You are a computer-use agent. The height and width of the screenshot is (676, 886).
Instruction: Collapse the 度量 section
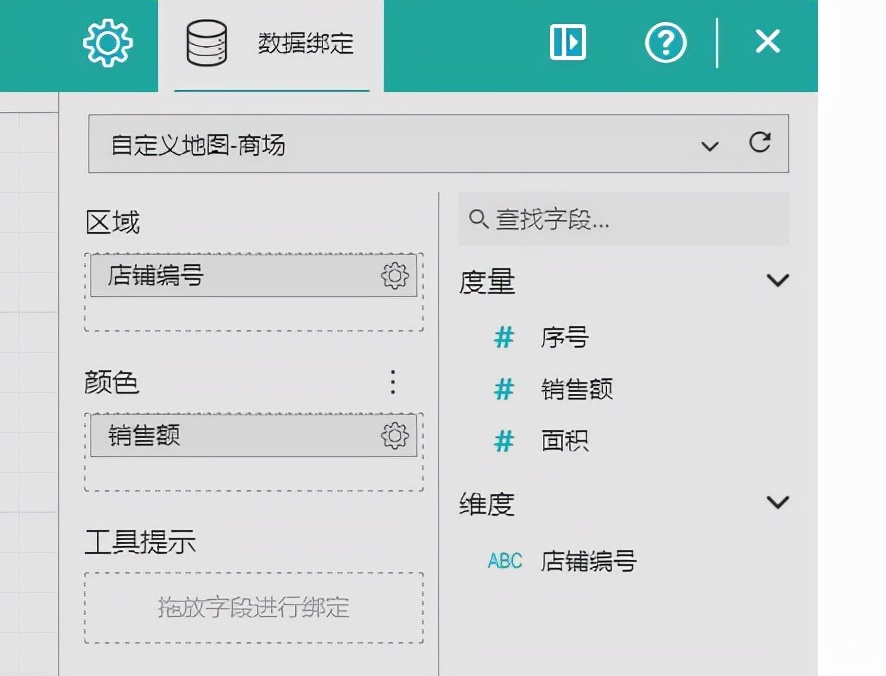tap(778, 281)
